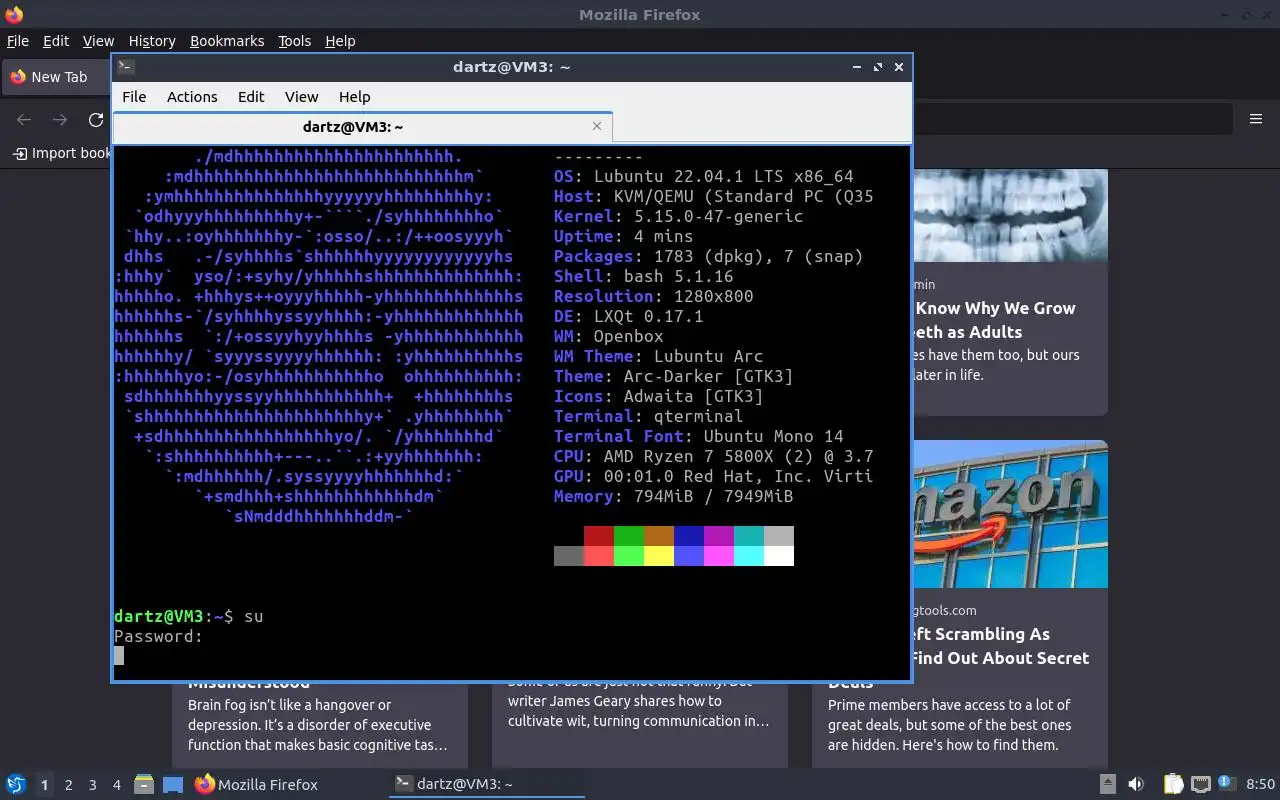Click the dark blue color block in neofetch
Image resolution: width=1280 pixels, height=800 pixels.
[689, 536]
